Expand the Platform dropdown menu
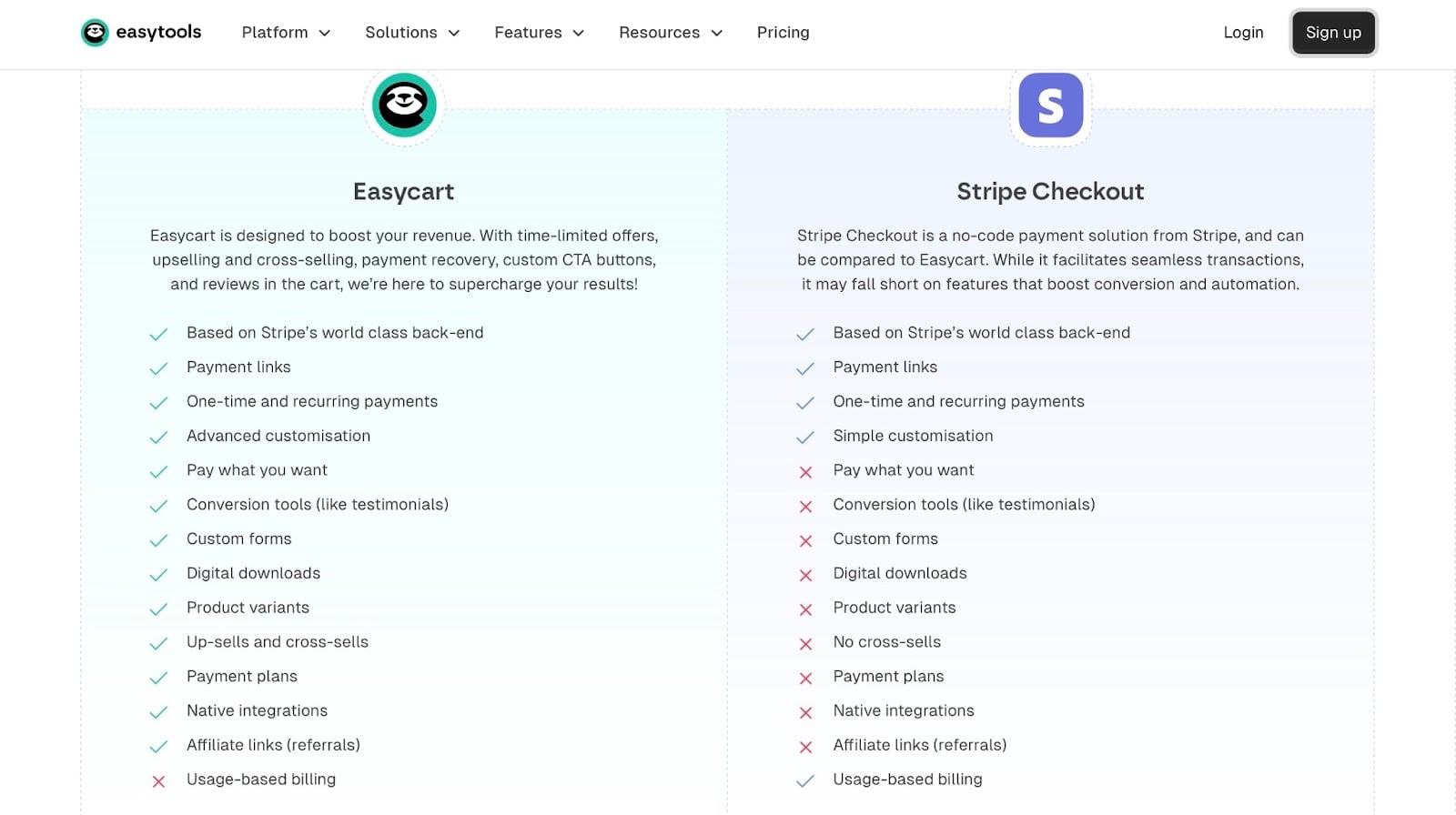This screenshot has height=815, width=1456. coord(286,33)
